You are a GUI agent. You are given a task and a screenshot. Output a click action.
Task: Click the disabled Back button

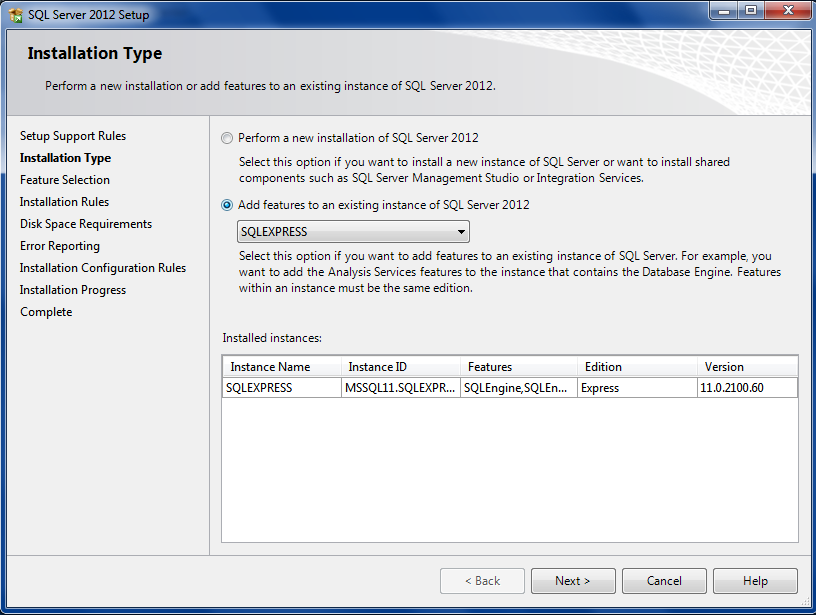482,581
